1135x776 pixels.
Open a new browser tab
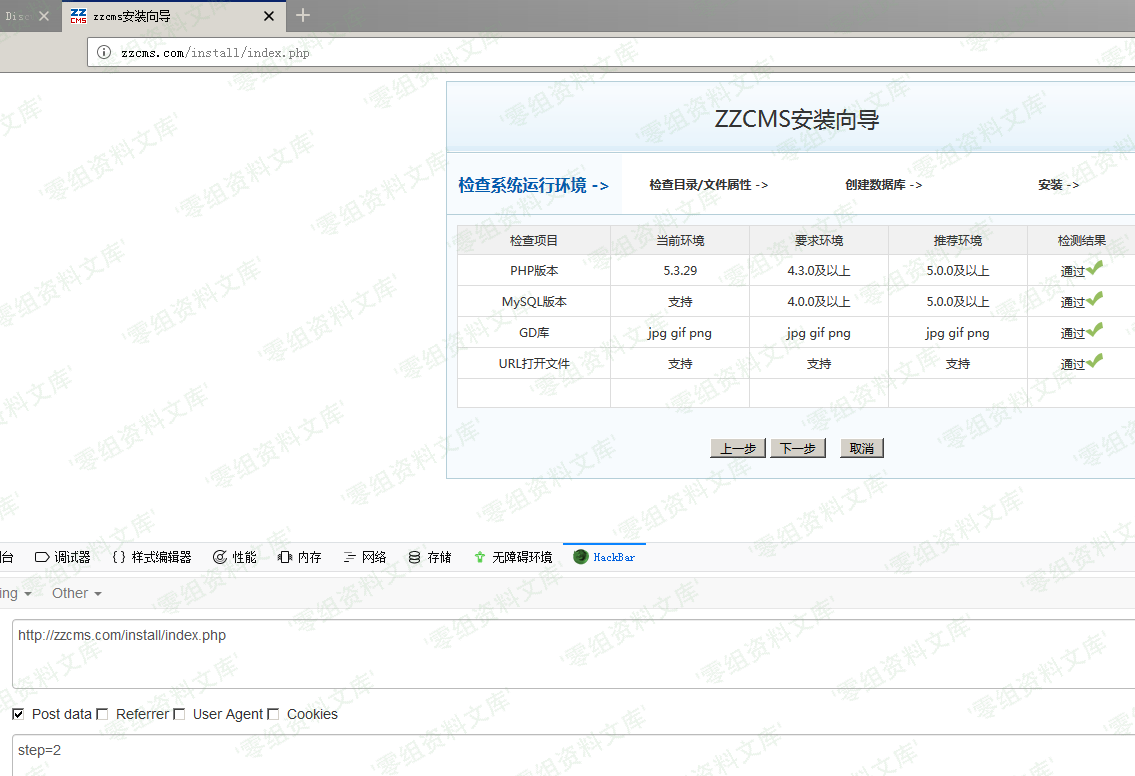(x=303, y=15)
